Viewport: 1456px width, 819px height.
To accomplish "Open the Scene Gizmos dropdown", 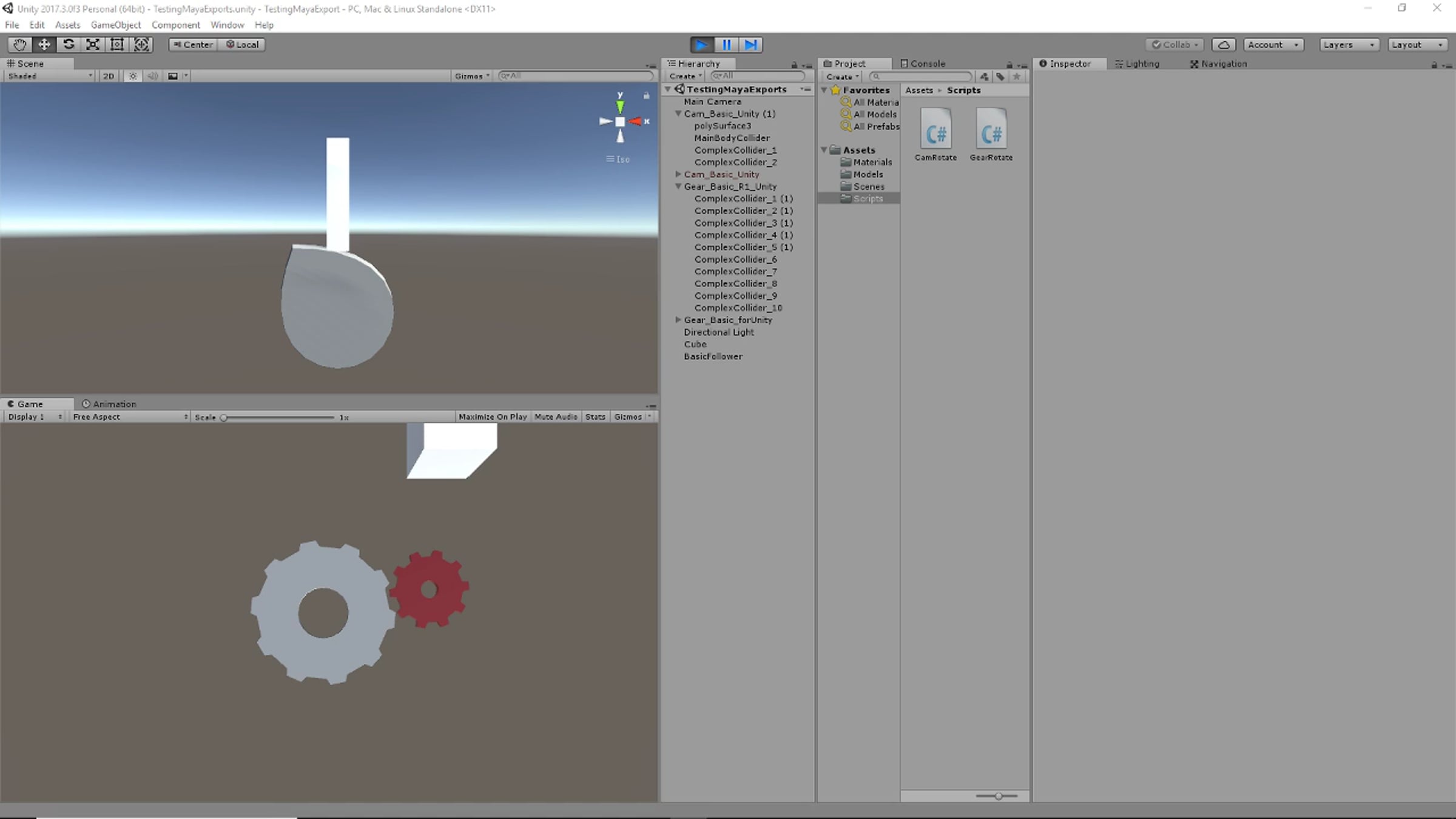I will (472, 76).
